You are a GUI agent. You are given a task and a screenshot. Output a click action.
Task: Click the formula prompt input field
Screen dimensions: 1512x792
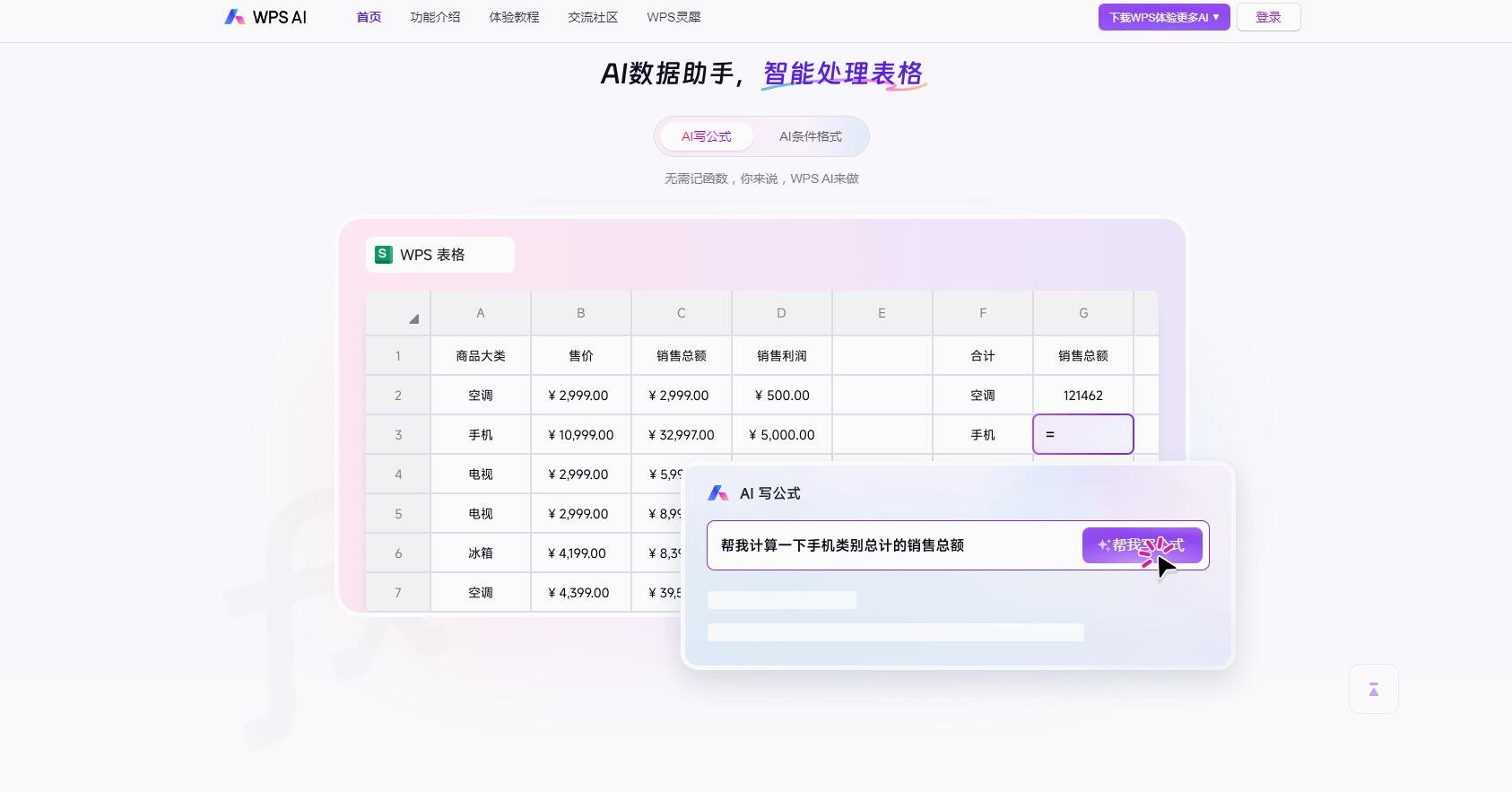point(892,545)
